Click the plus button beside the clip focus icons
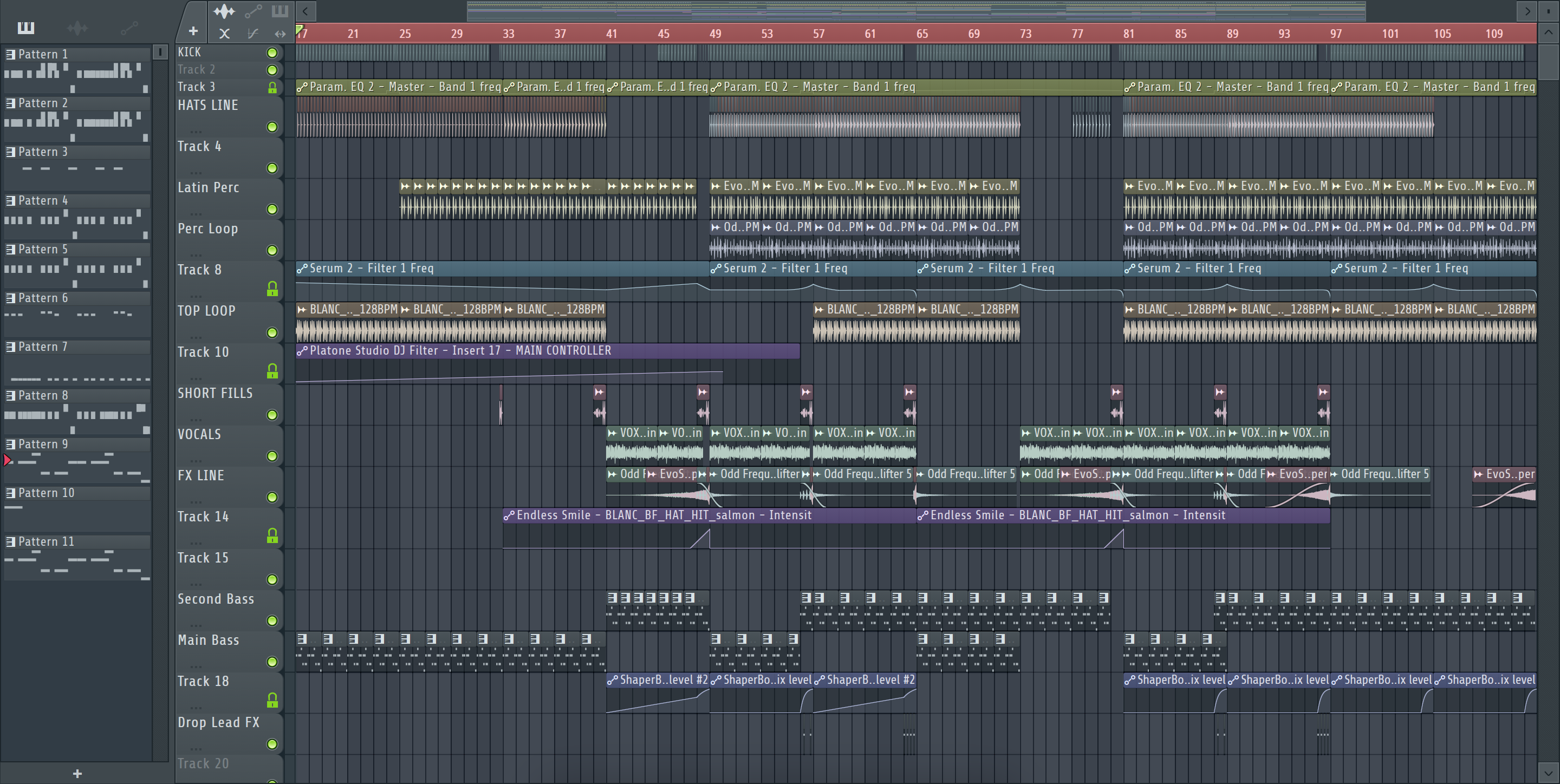 [193, 31]
